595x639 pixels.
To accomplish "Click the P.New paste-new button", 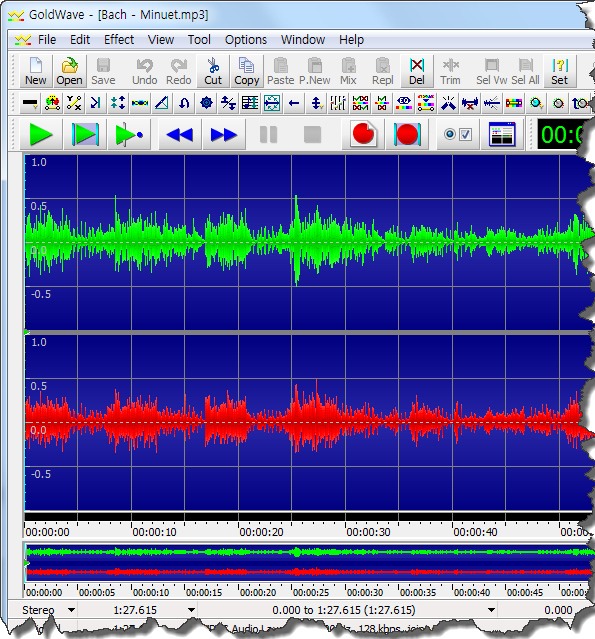I will coord(315,72).
